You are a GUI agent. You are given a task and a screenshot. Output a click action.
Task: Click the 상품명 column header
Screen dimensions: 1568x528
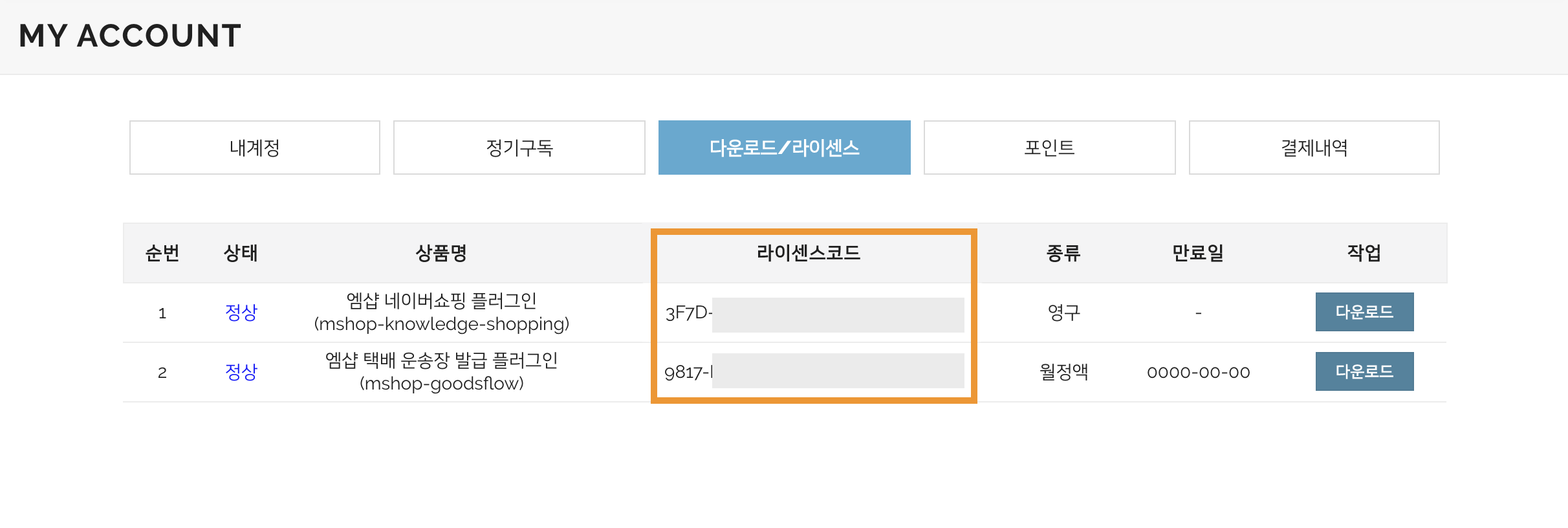[441, 253]
